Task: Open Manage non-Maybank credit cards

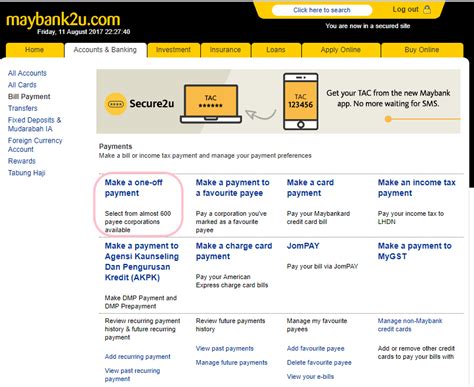Action: 410,325
